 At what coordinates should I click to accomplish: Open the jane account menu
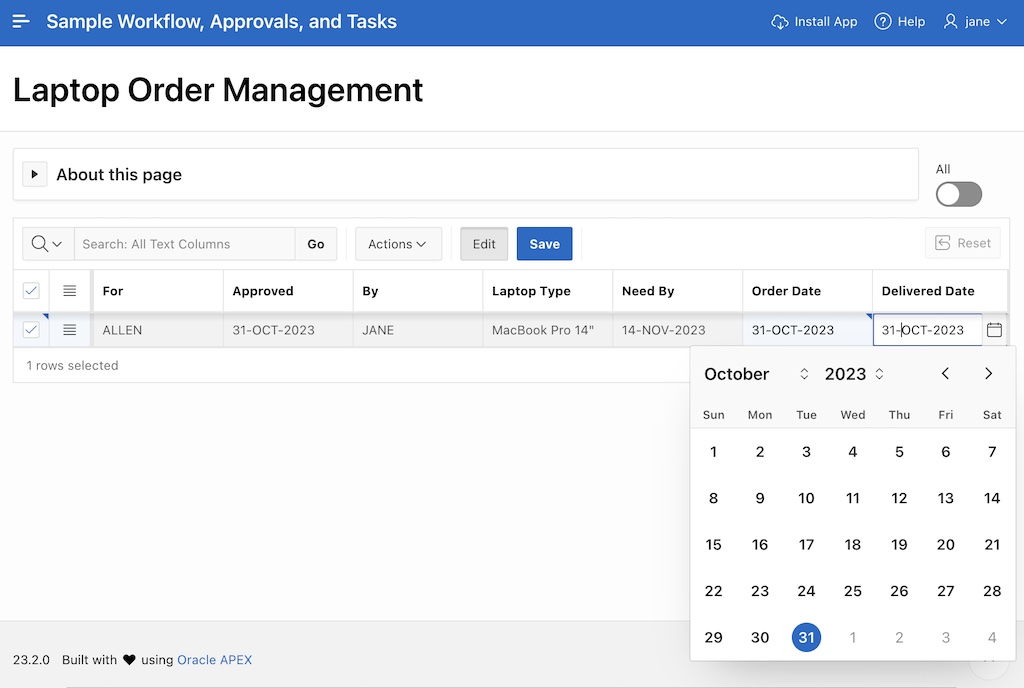tap(974, 21)
